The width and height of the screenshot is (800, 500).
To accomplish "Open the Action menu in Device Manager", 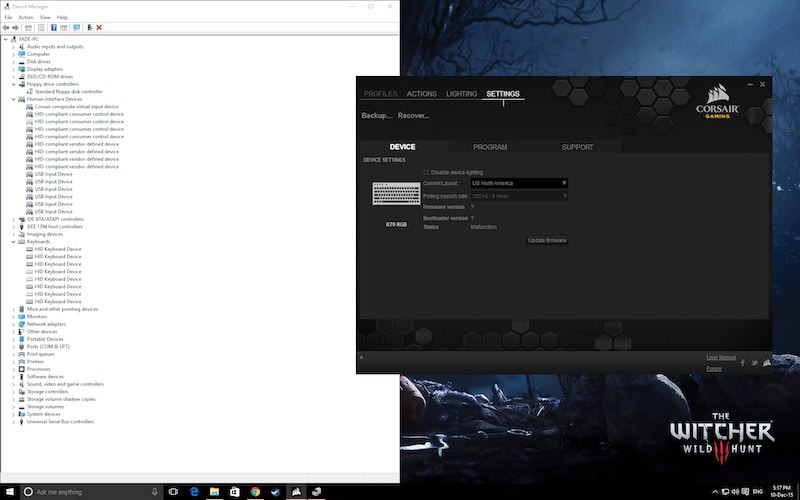I will [x=26, y=17].
